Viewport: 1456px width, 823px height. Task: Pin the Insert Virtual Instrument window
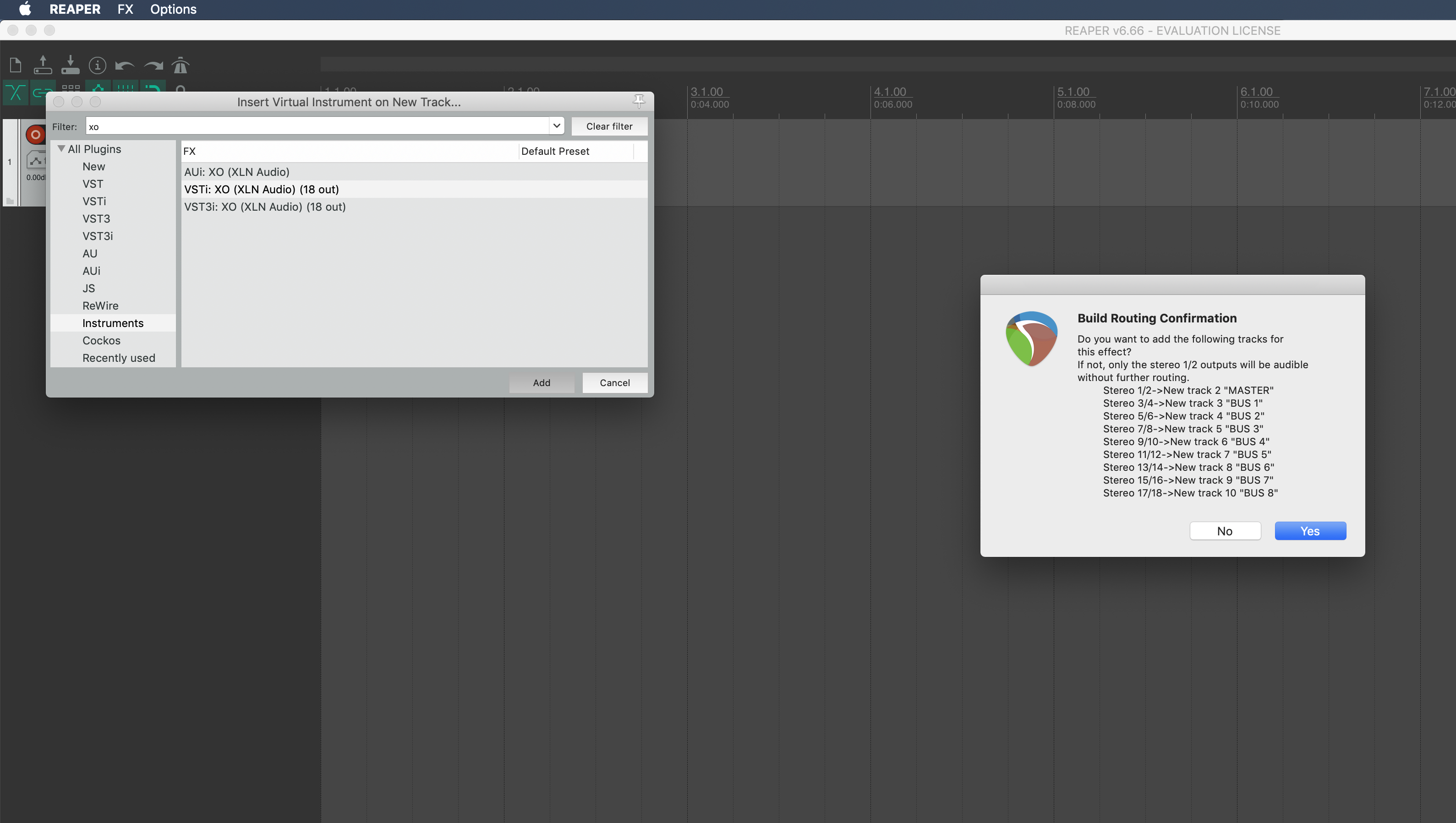(639, 101)
